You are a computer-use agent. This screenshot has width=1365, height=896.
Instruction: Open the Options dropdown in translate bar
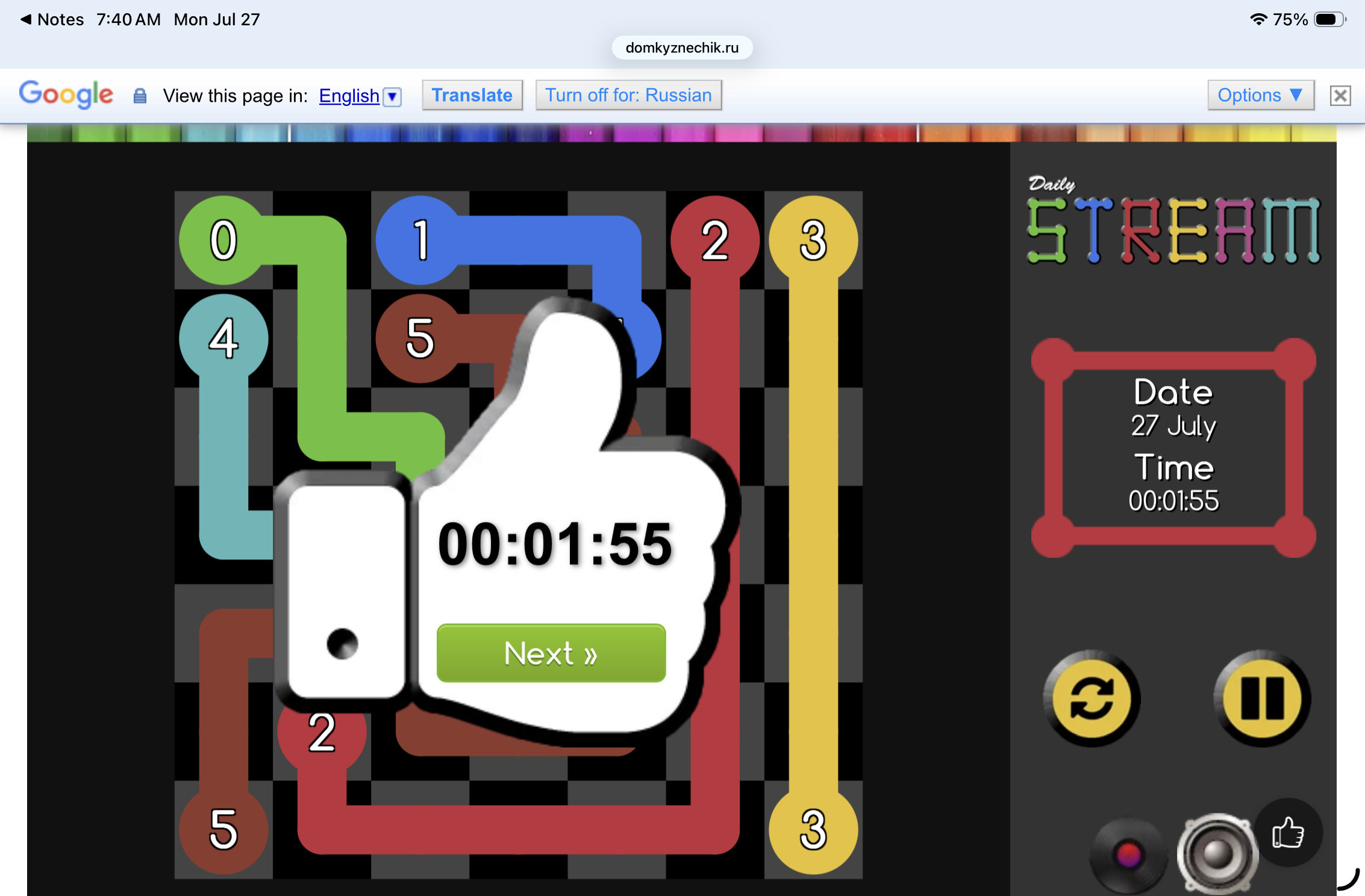coord(1260,95)
